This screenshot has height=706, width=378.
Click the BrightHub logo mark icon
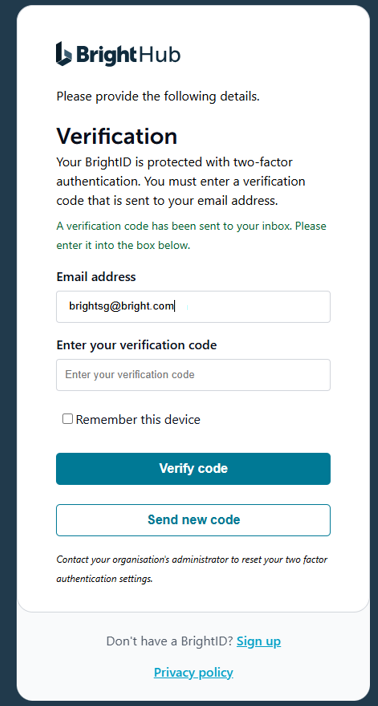(63, 54)
